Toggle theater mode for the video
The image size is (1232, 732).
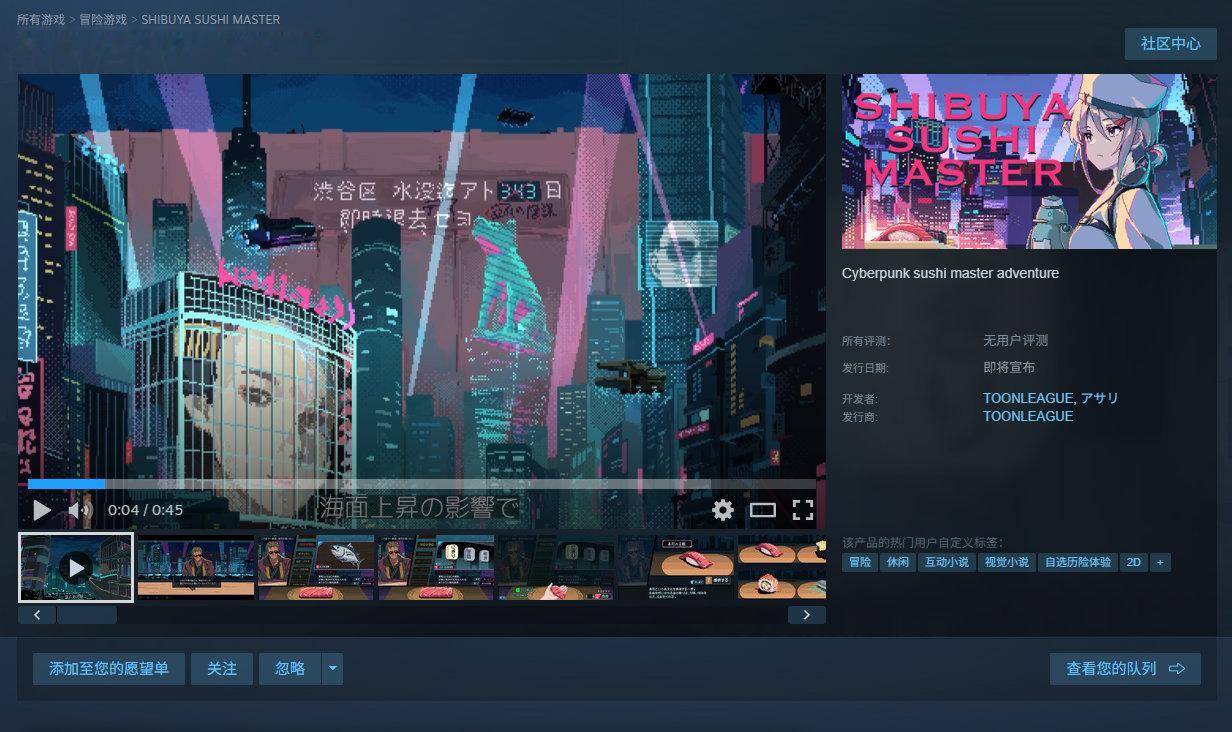tap(763, 510)
